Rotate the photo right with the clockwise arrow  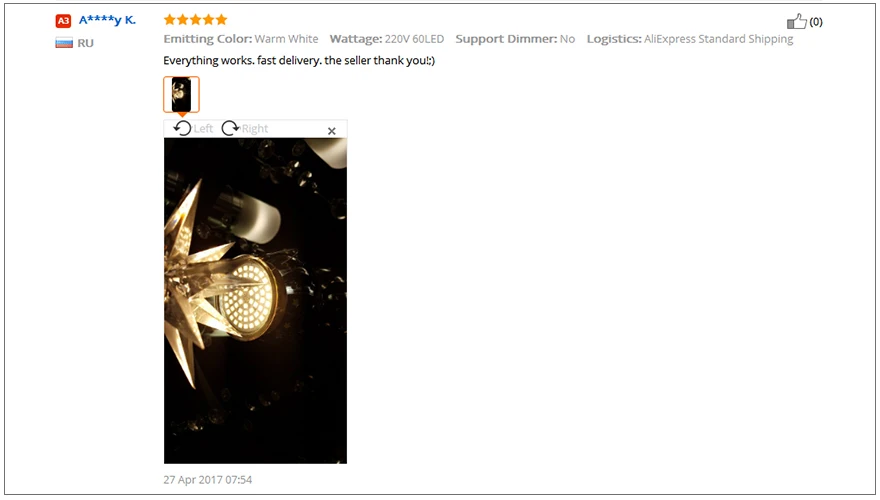coord(230,129)
